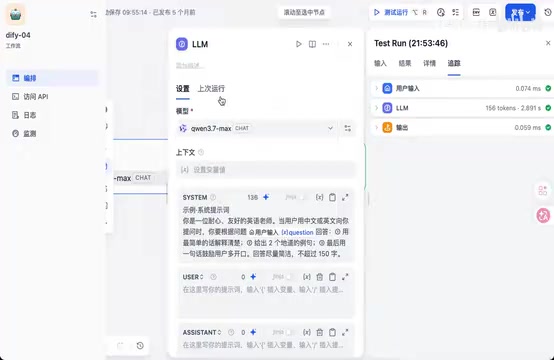Viewport: 554px width, 360px height.
Task: Open version history icon right of 发布
Action: [548, 12]
